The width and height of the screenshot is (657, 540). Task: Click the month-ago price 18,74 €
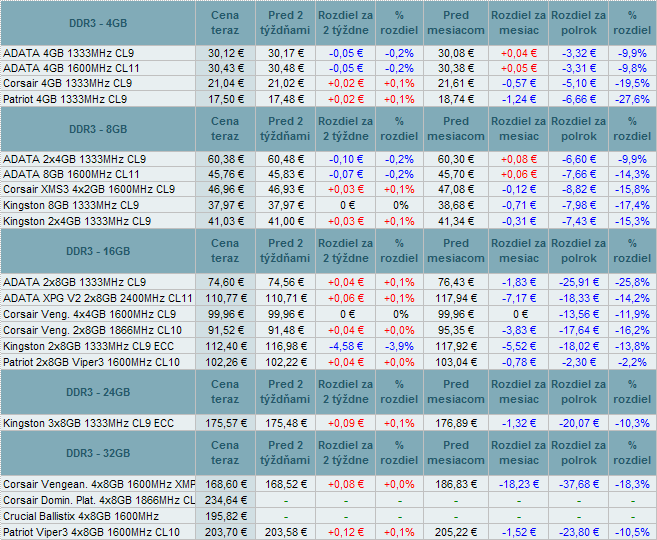point(456,99)
